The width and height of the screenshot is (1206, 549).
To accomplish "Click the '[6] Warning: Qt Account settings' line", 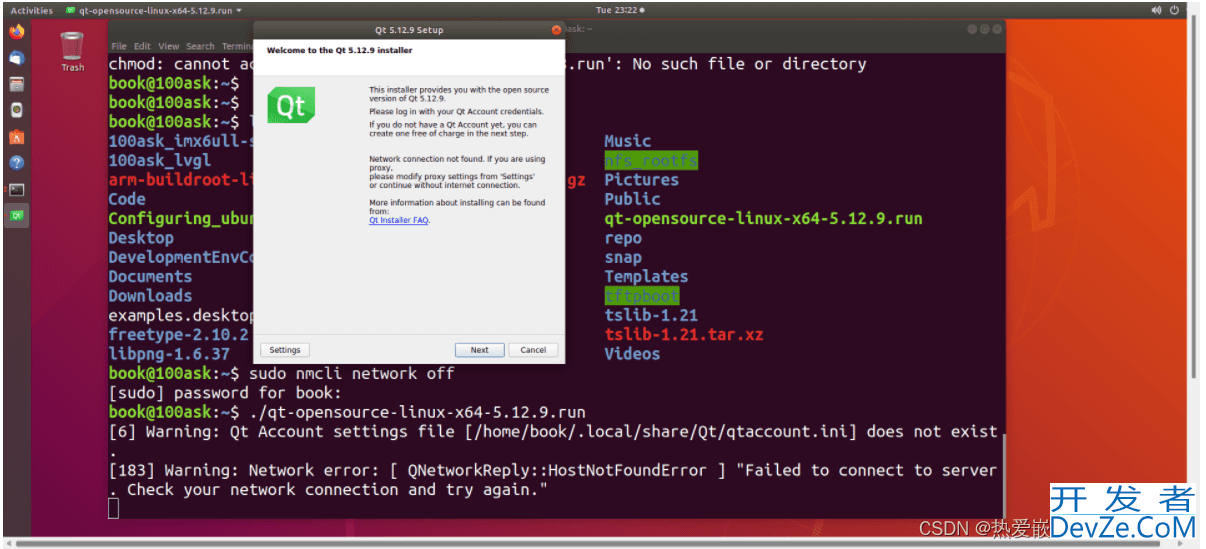I will click(553, 432).
